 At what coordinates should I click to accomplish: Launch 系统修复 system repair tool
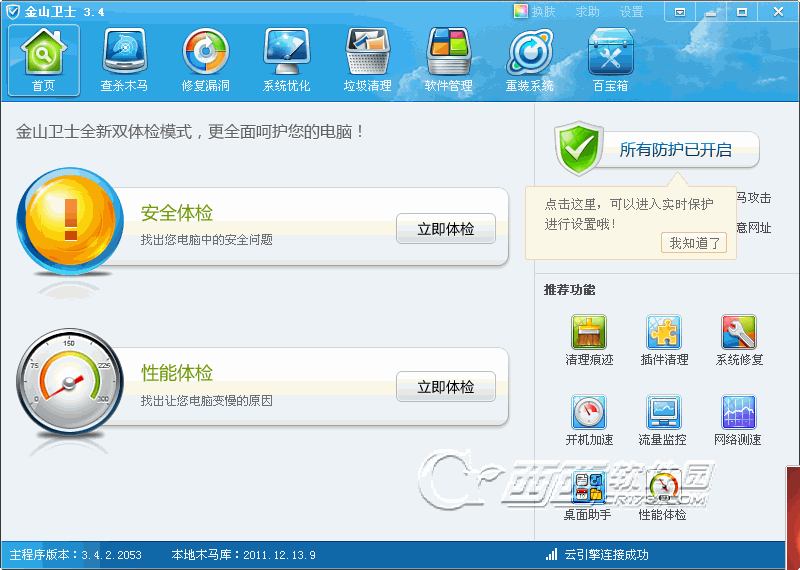click(x=739, y=340)
